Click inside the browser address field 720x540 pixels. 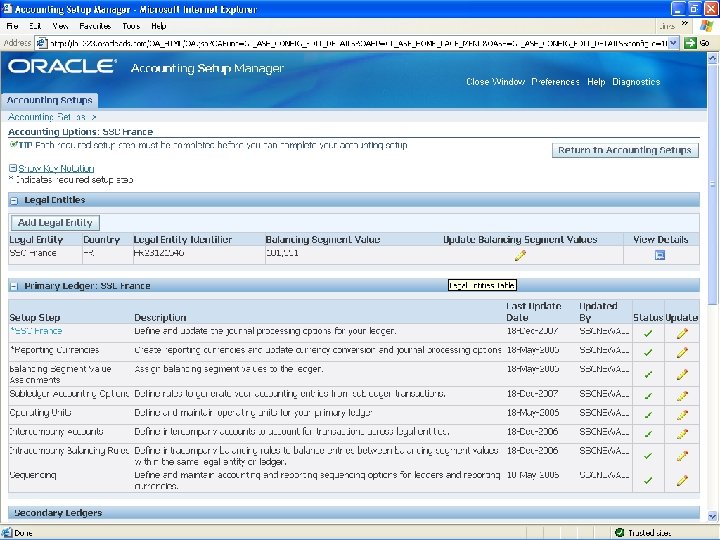tap(357, 43)
